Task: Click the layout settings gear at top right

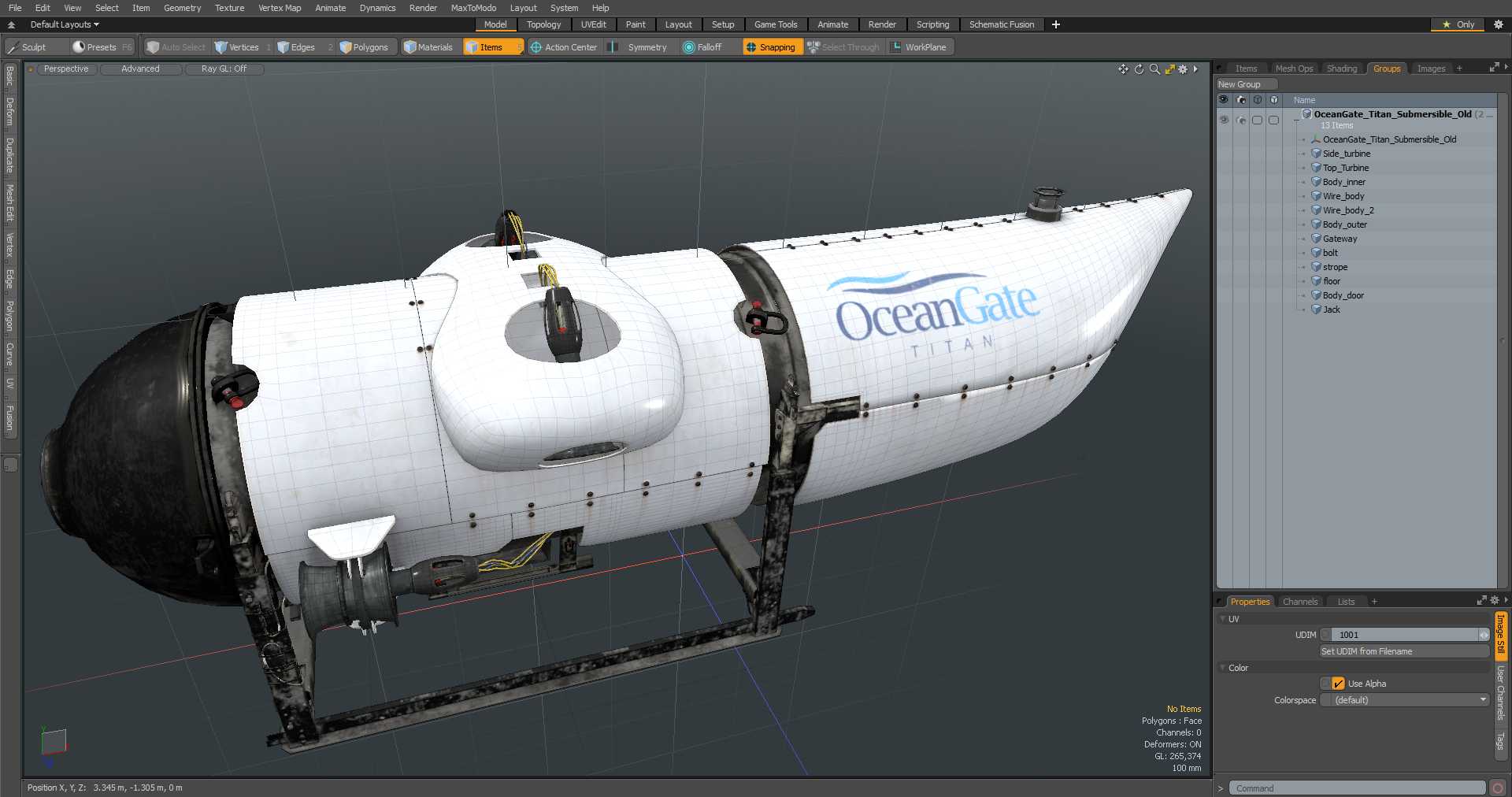Action: pyautogui.click(x=1498, y=24)
